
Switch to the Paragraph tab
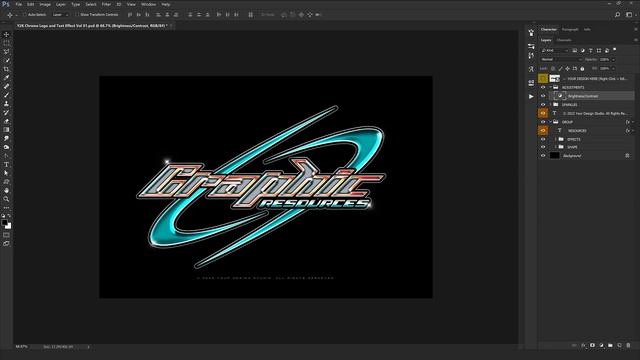570,29
